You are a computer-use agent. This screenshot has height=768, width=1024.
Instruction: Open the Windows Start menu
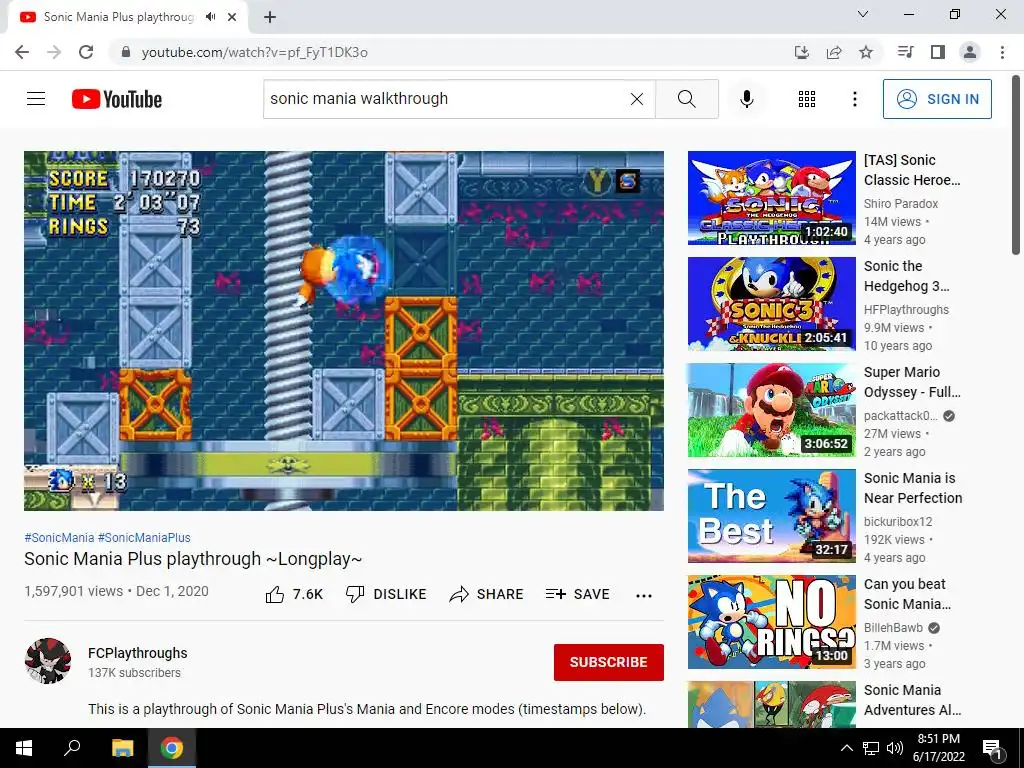point(24,748)
